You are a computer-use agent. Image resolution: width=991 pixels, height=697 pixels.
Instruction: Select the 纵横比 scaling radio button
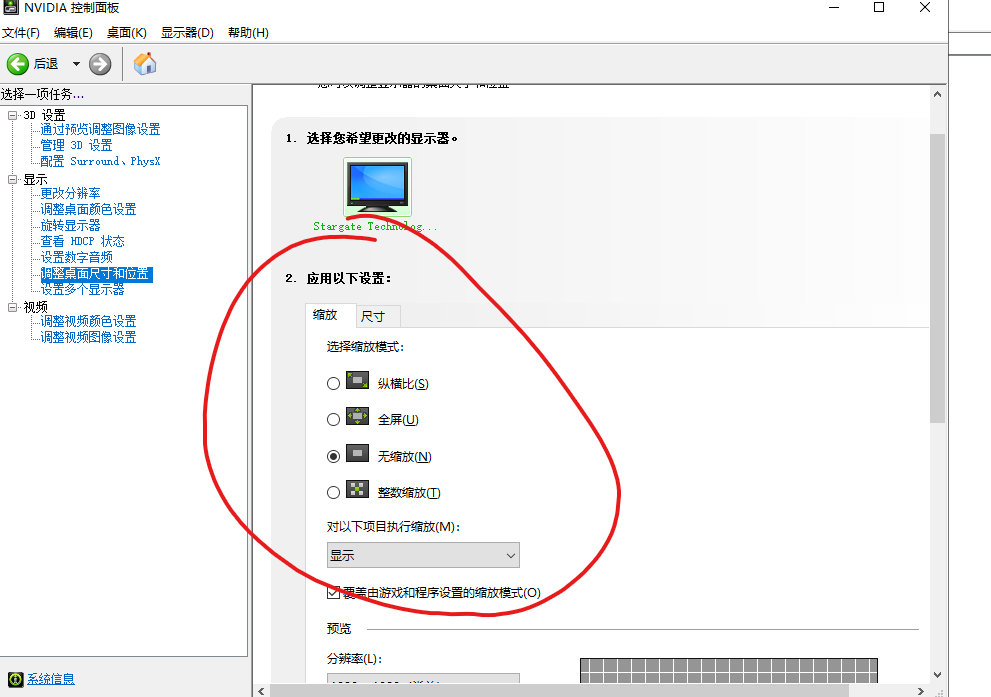pos(333,382)
